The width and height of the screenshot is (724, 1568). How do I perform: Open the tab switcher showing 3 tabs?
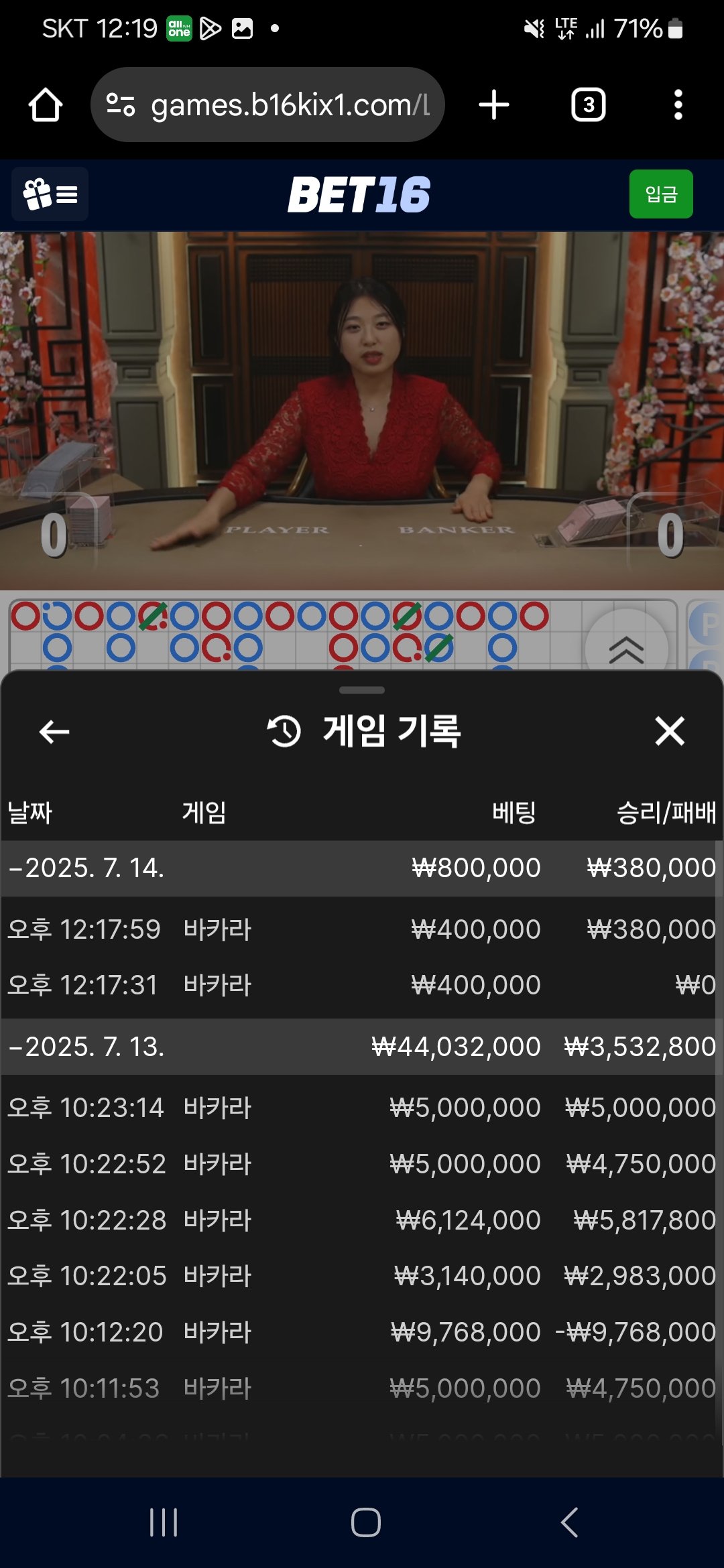(x=589, y=105)
